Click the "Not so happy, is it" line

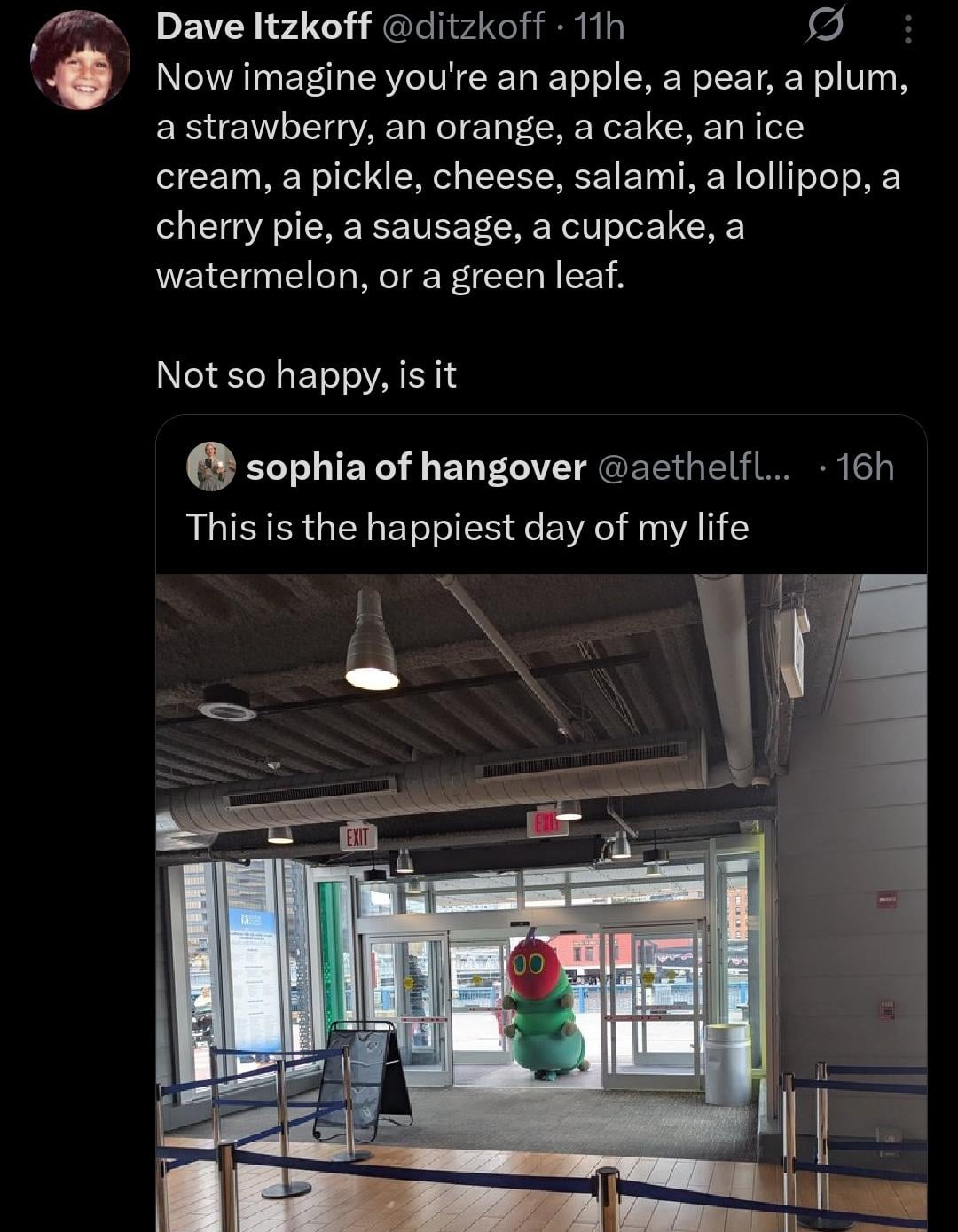tap(306, 374)
